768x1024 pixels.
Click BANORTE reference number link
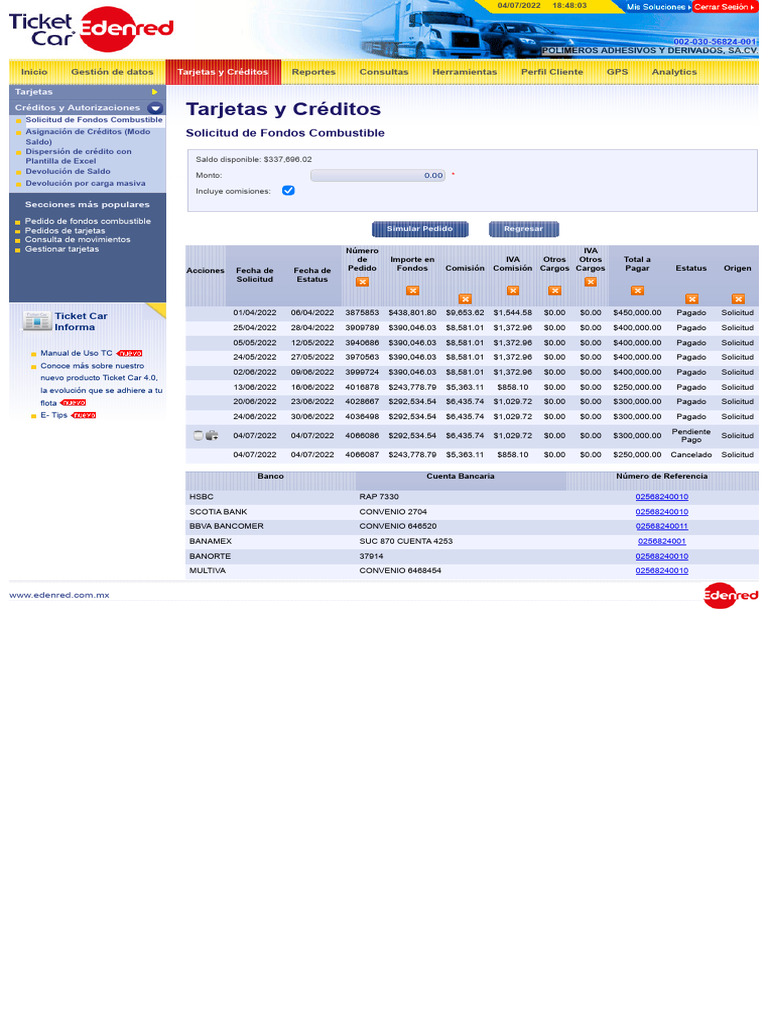662,556
